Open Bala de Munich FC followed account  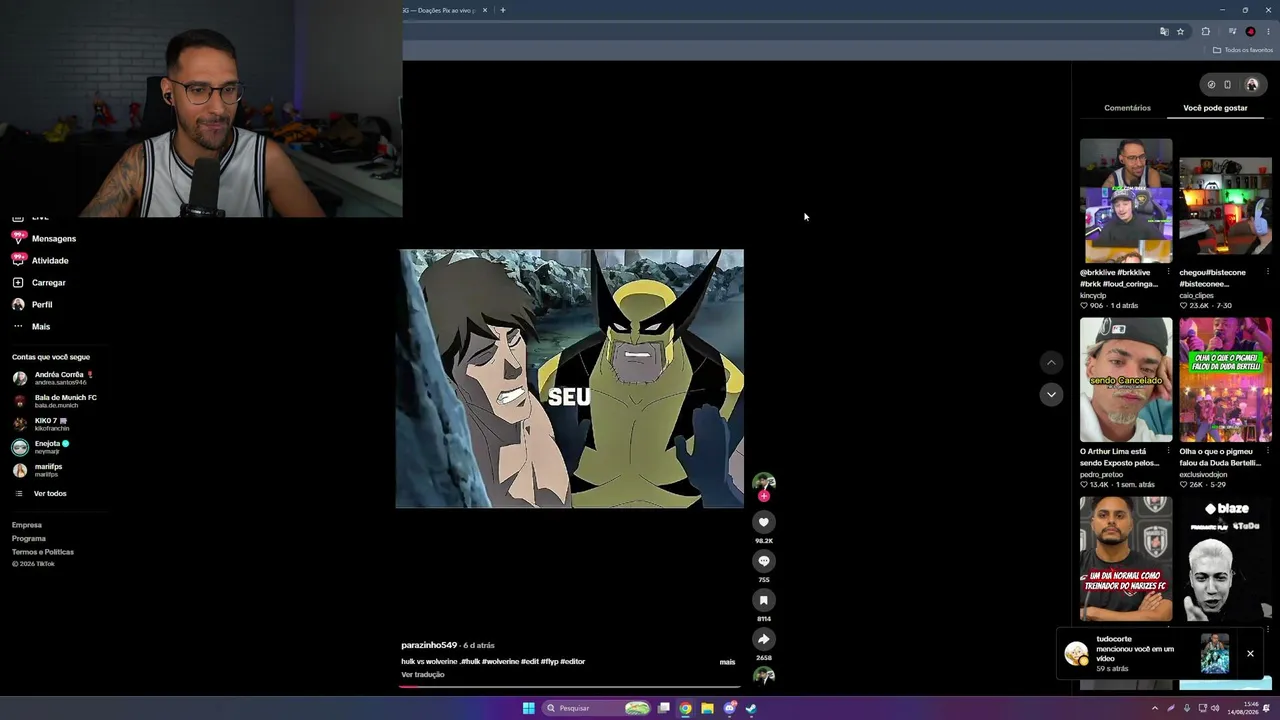[x=55, y=401]
